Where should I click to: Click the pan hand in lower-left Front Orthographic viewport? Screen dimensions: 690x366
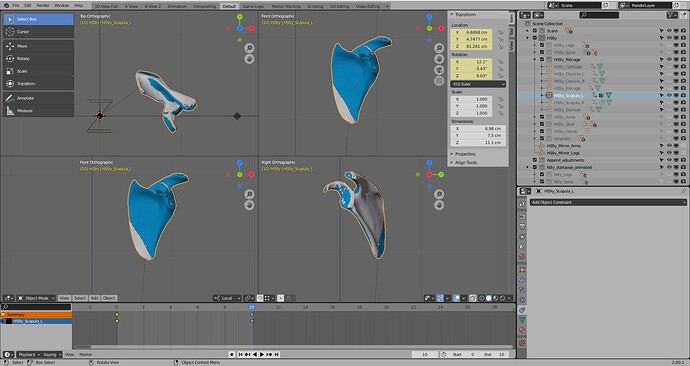[249, 205]
